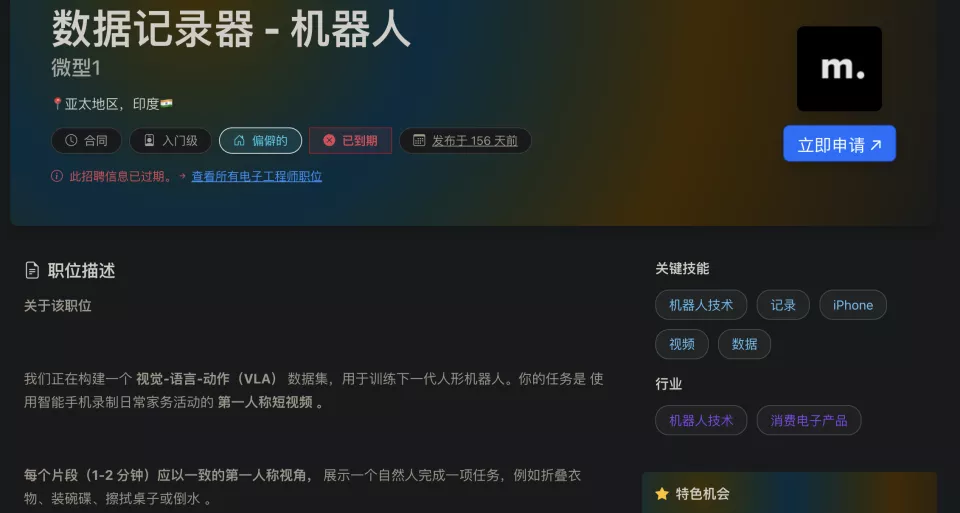Click the document icon beside 职位描述
Viewport: 960px width, 513px height.
[x=32, y=270]
